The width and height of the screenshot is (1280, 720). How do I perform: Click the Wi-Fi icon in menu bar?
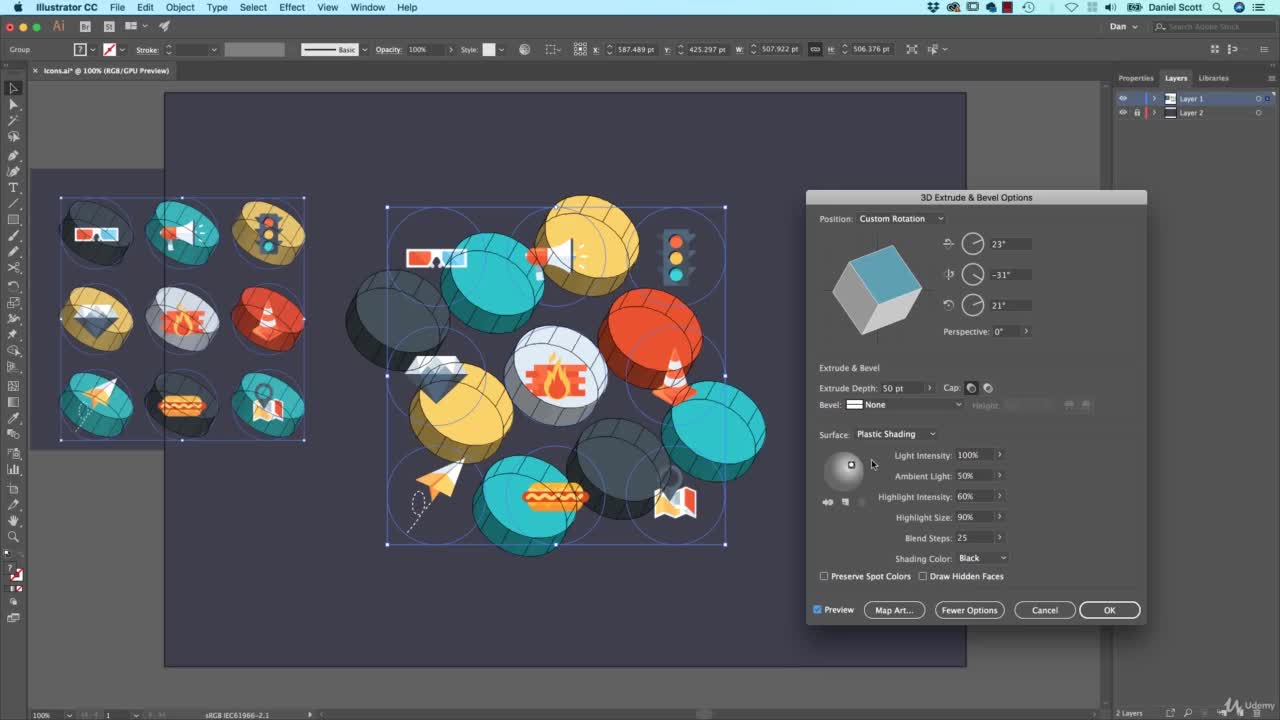(x=1071, y=7)
